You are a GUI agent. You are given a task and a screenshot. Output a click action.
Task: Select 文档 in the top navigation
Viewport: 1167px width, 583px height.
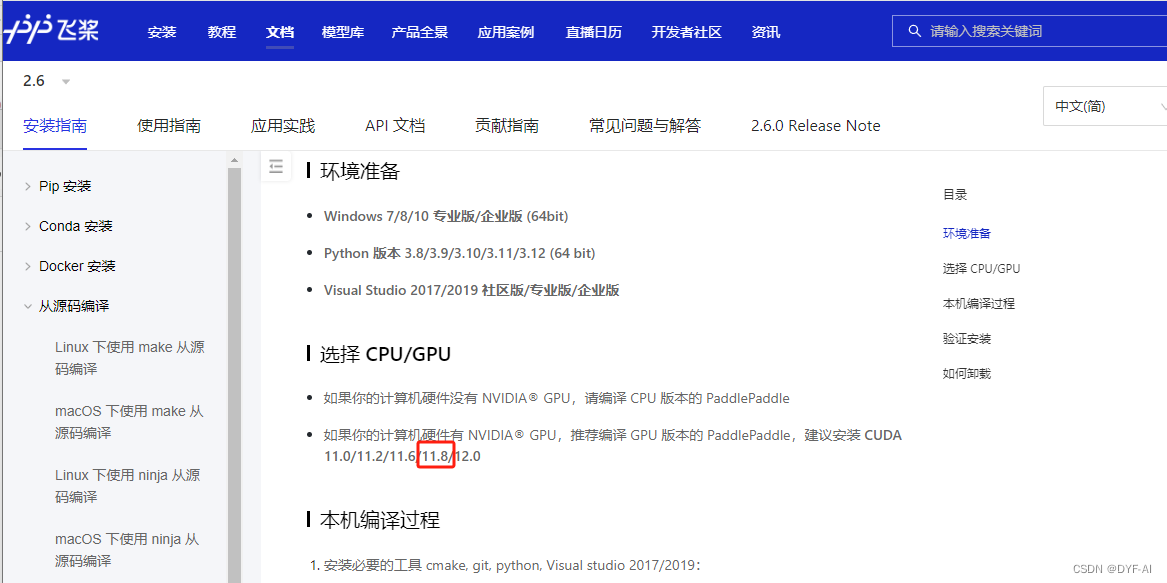(280, 32)
